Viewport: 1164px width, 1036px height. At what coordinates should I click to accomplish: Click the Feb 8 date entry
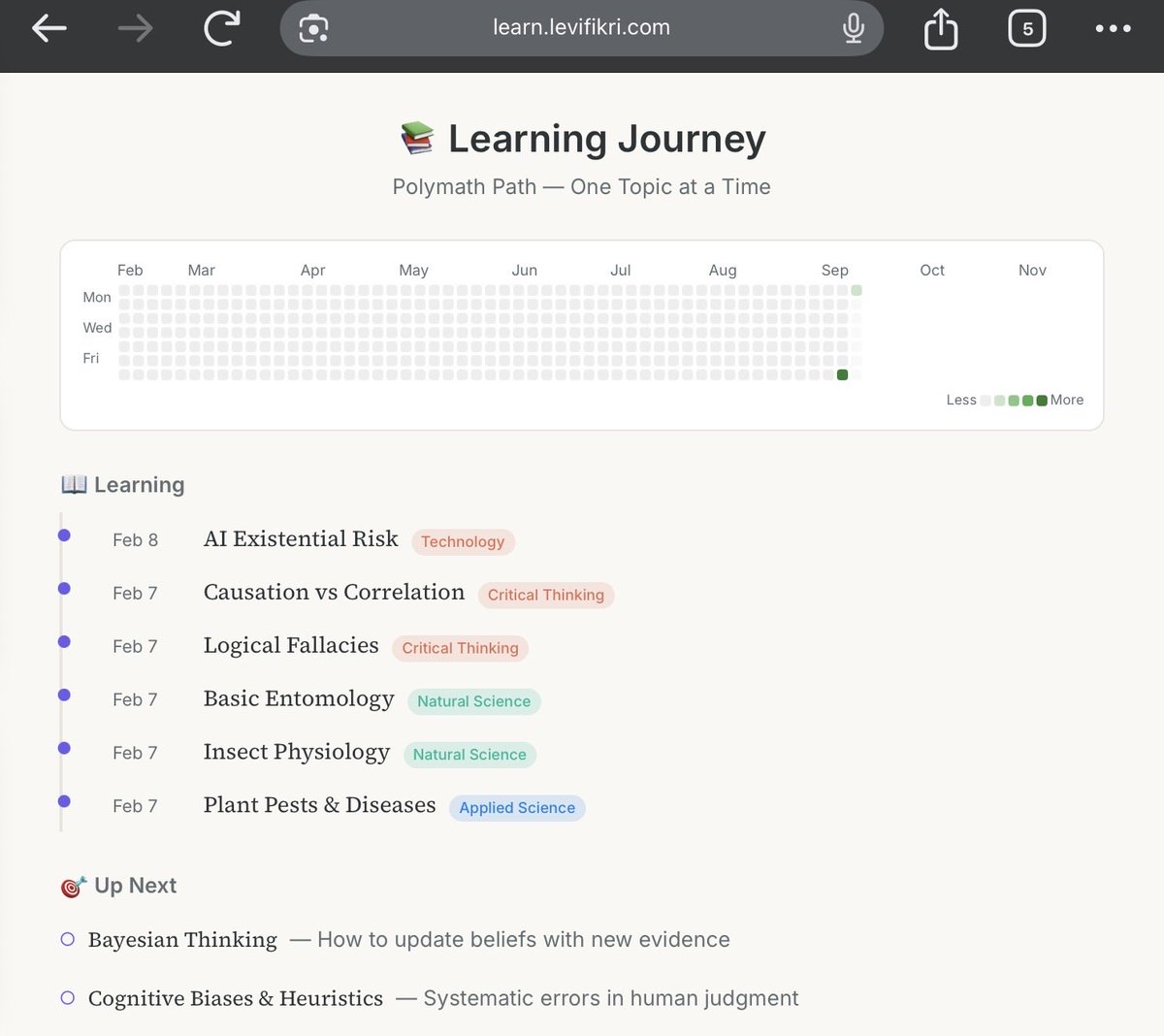[135, 539]
